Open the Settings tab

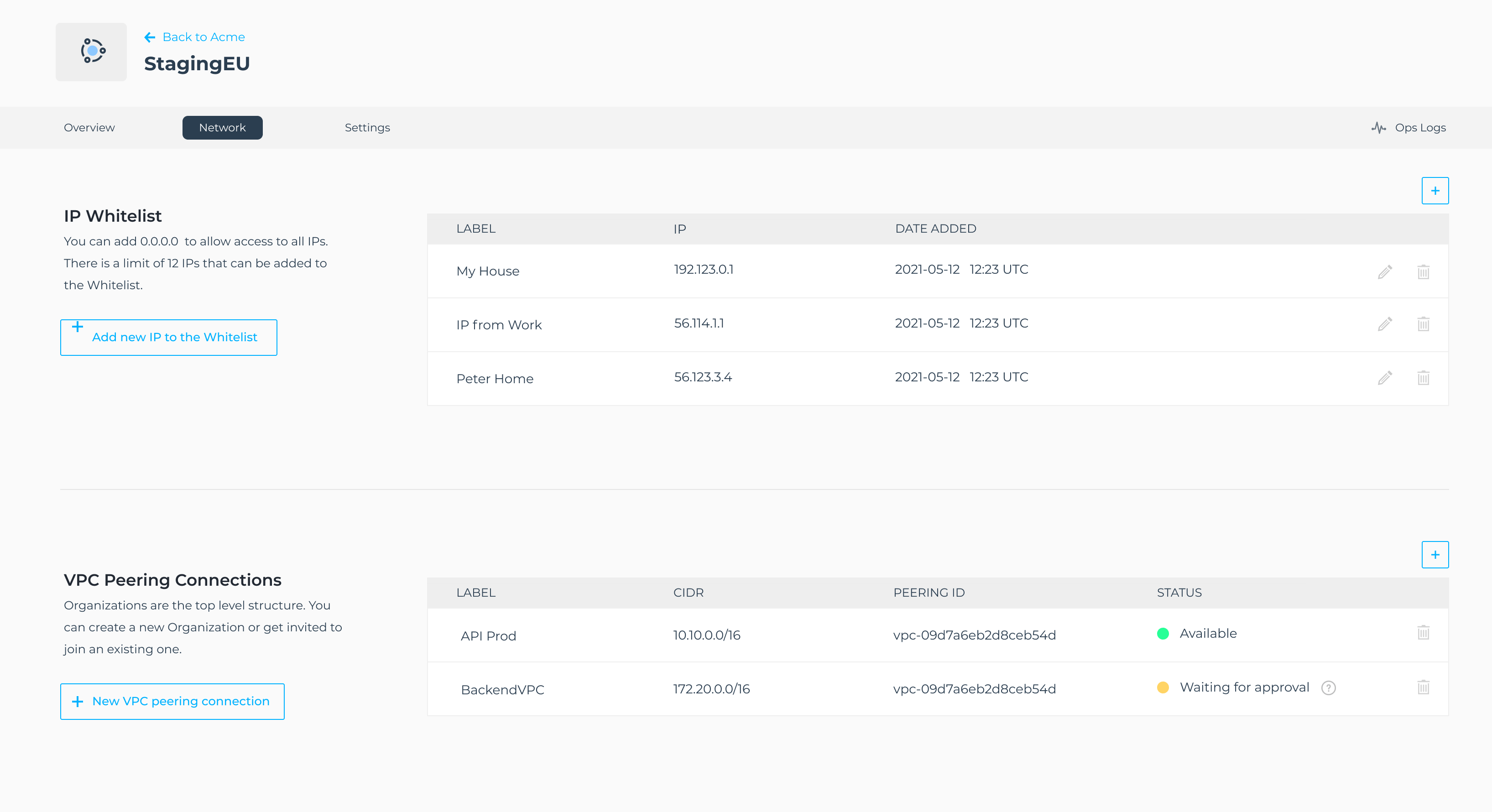pyautogui.click(x=367, y=127)
